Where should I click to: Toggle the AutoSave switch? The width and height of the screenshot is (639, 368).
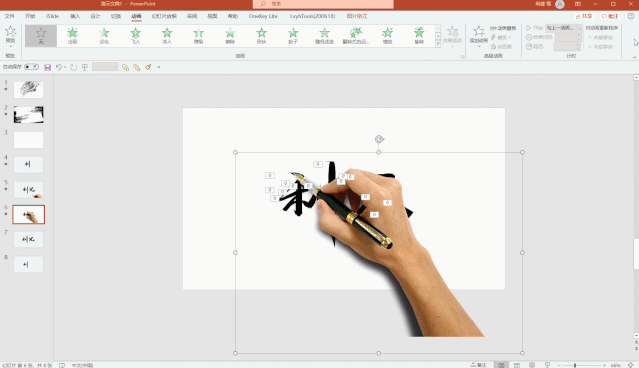point(31,67)
